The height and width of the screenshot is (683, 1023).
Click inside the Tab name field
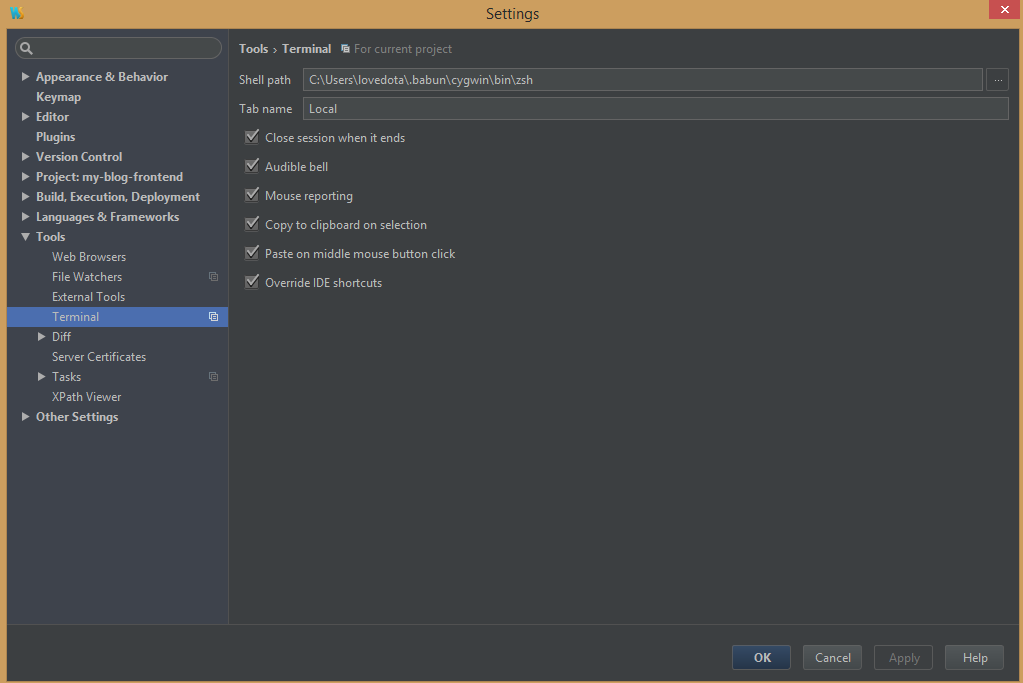point(500,108)
